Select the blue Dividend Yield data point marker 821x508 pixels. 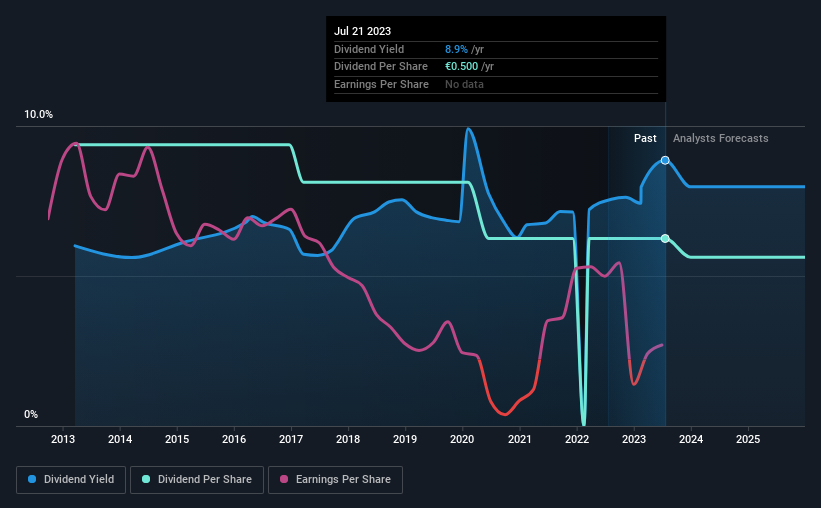pyautogui.click(x=665, y=160)
